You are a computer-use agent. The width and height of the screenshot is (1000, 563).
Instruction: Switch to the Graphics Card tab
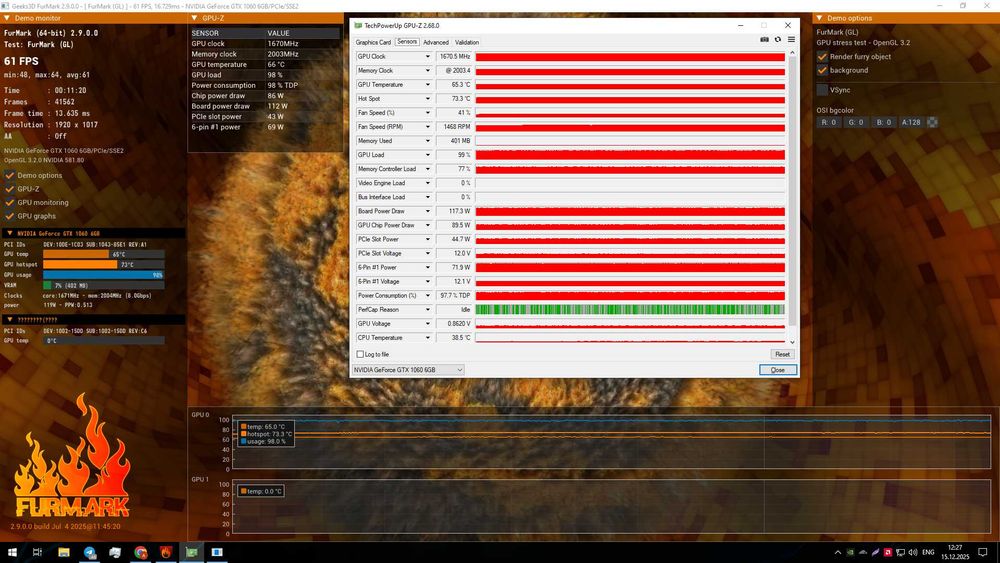[373, 42]
